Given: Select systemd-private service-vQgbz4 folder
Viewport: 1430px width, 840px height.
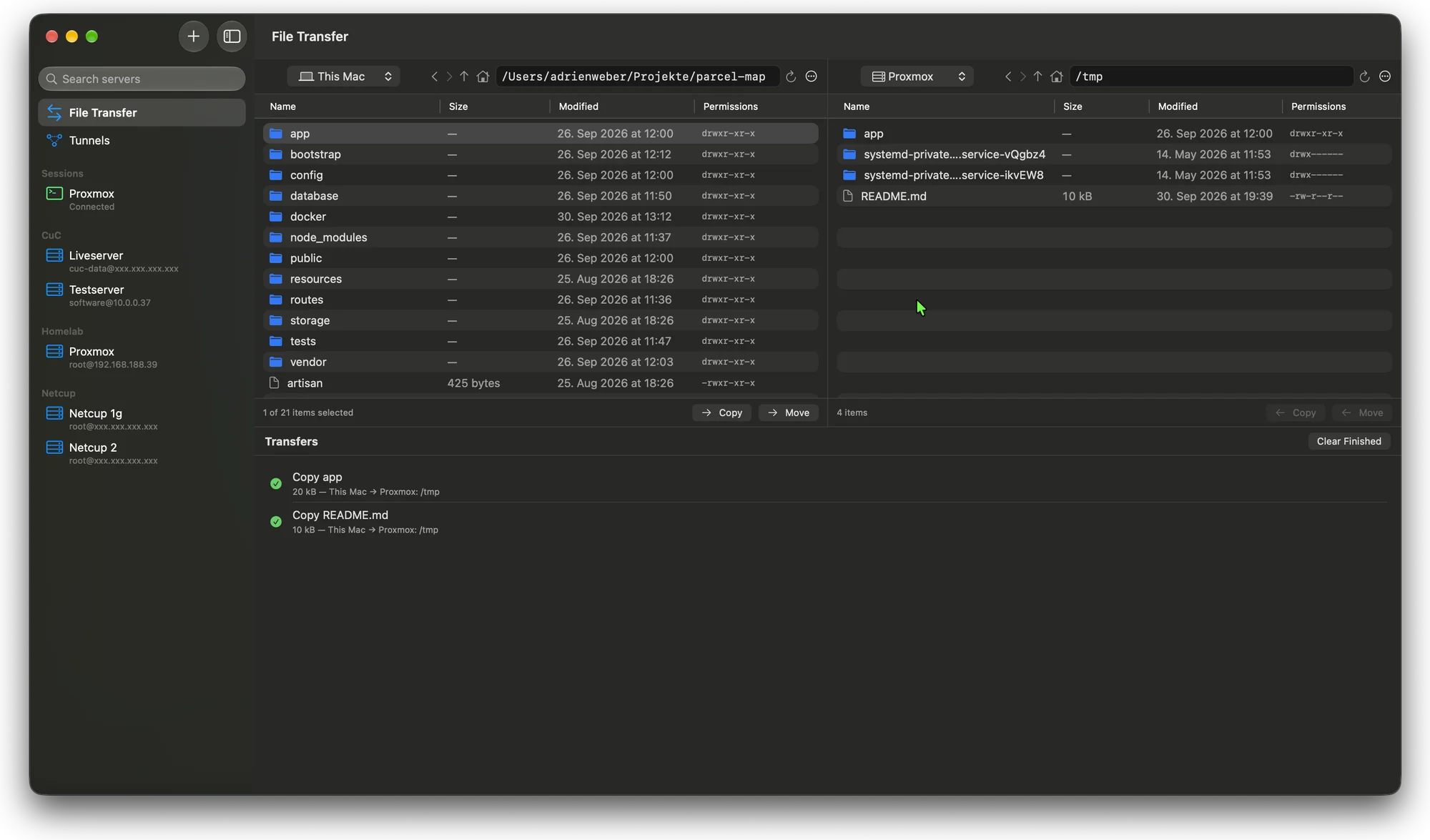Looking at the screenshot, I should (1114, 154).
